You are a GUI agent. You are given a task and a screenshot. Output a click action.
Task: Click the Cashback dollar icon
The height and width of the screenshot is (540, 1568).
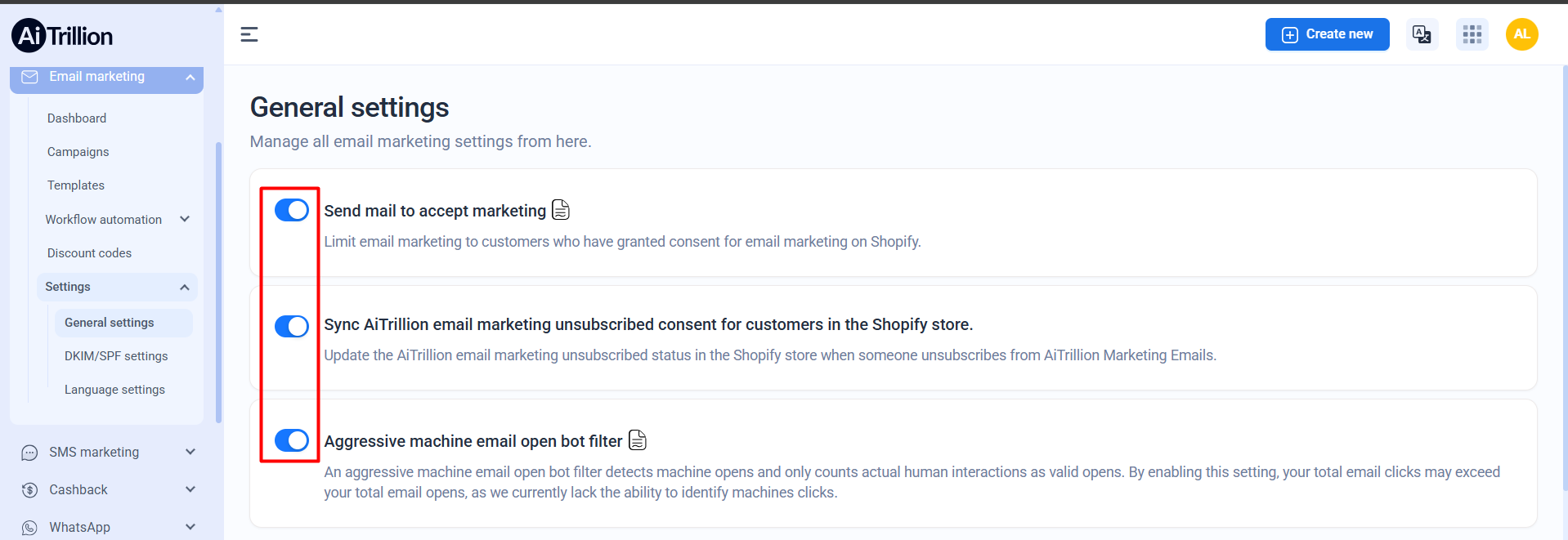coord(30,490)
